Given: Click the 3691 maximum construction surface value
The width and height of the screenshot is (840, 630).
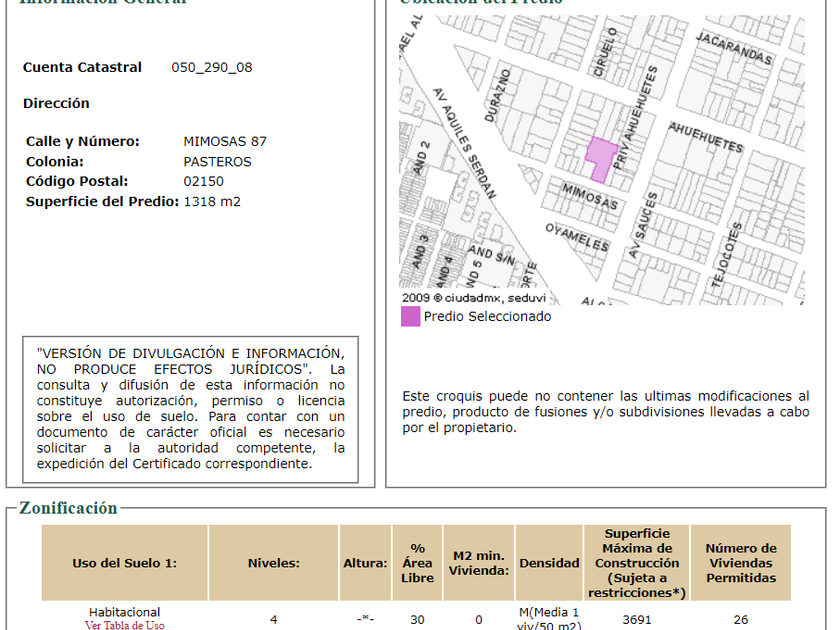Looking at the screenshot, I should coord(636,620).
